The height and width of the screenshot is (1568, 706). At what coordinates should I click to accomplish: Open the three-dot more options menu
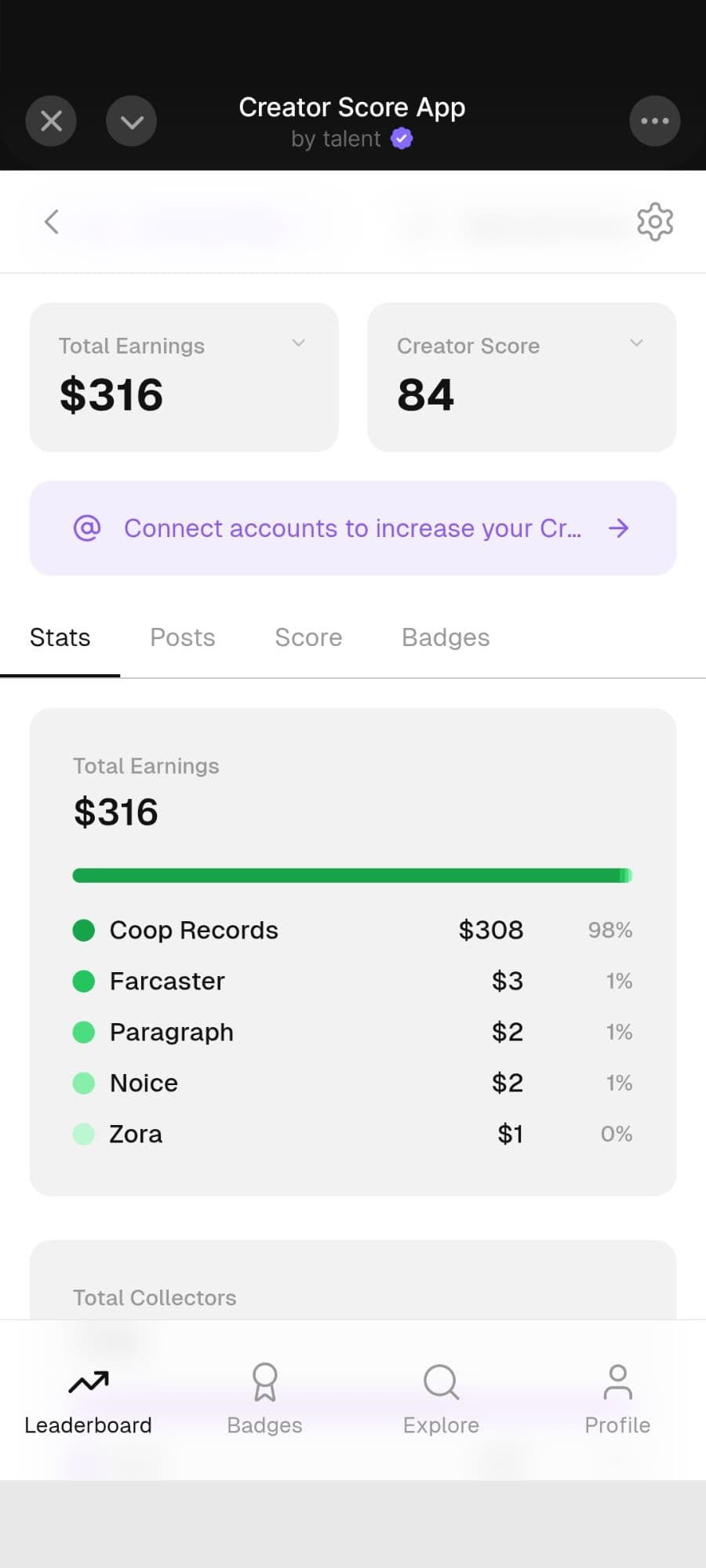[x=654, y=121]
